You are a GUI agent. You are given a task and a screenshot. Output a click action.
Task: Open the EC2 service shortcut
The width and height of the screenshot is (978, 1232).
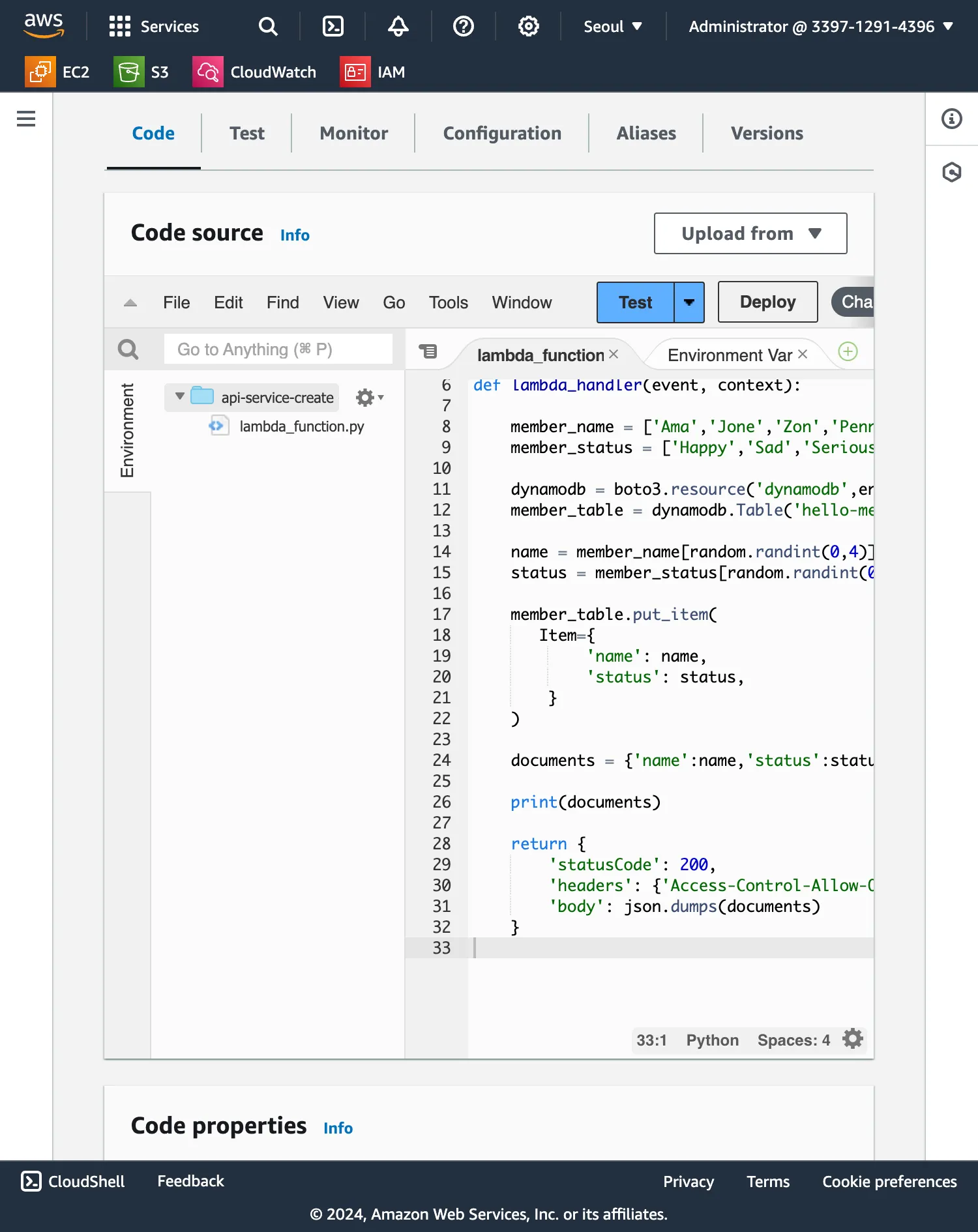pos(57,72)
